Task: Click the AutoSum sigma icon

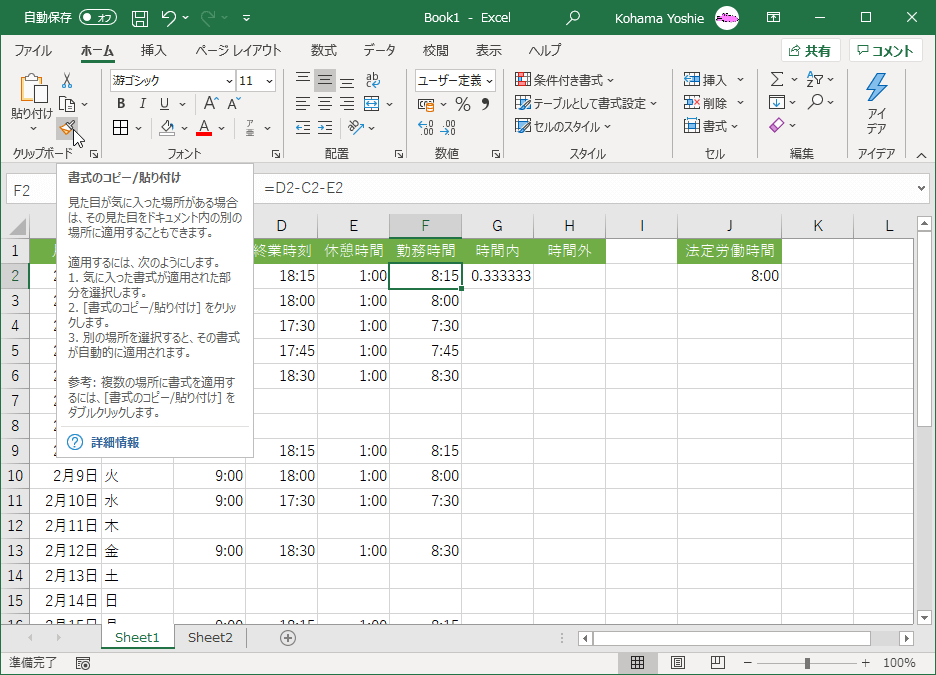Action: click(777, 80)
